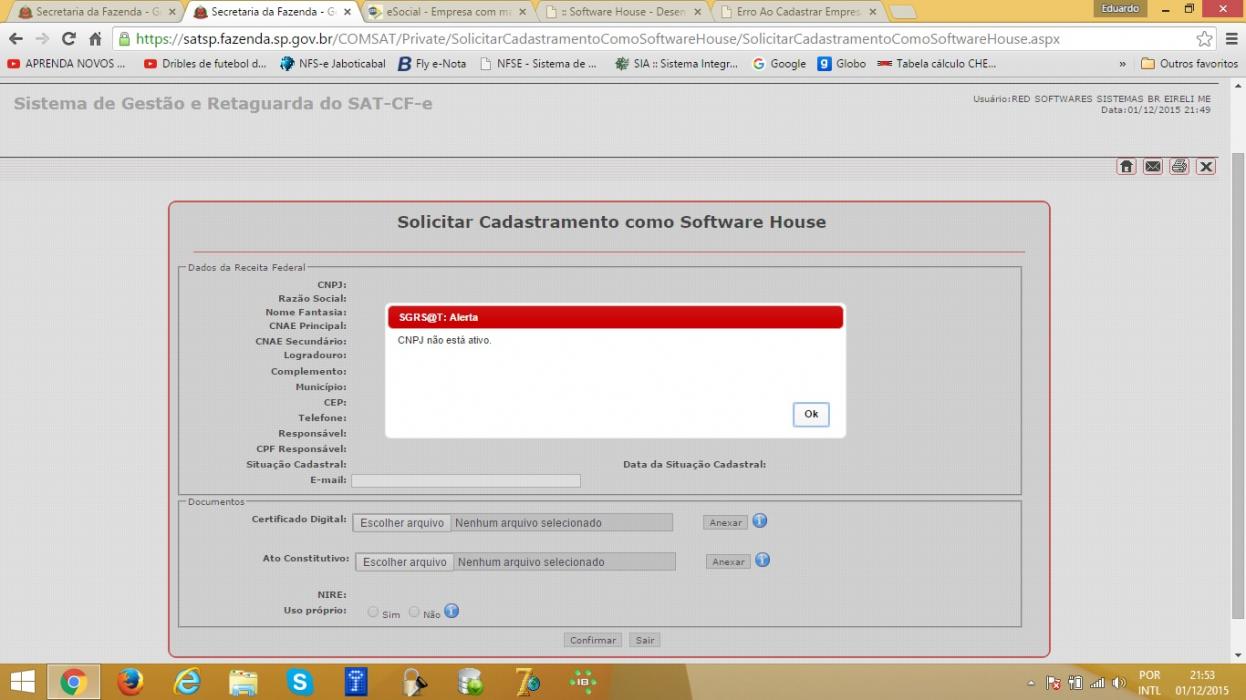The height and width of the screenshot is (700, 1246).
Task: Click Anexar for Ato Constitutivo
Action: [728, 562]
